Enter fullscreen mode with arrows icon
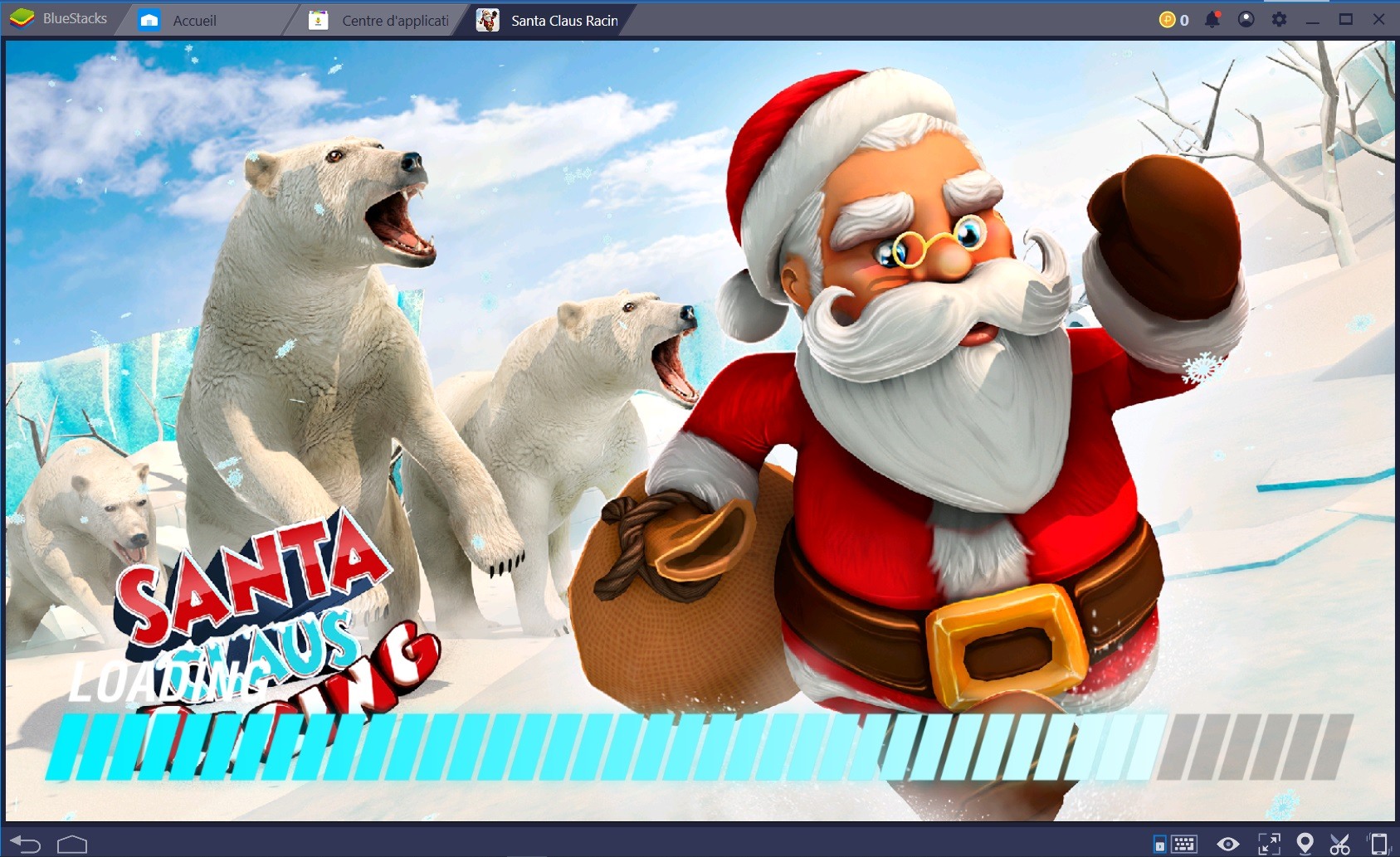 pyautogui.click(x=1269, y=845)
